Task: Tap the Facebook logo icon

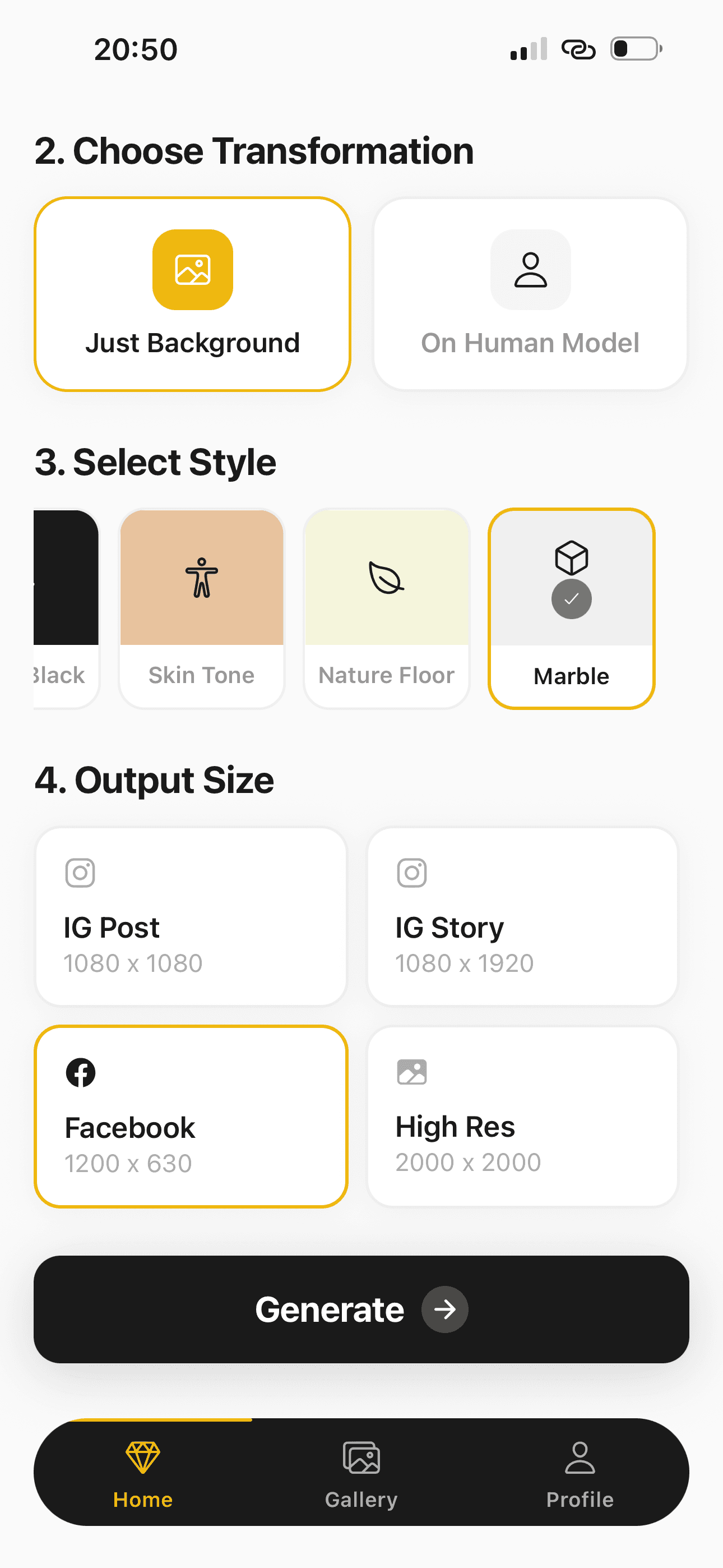Action: pyautogui.click(x=81, y=1072)
